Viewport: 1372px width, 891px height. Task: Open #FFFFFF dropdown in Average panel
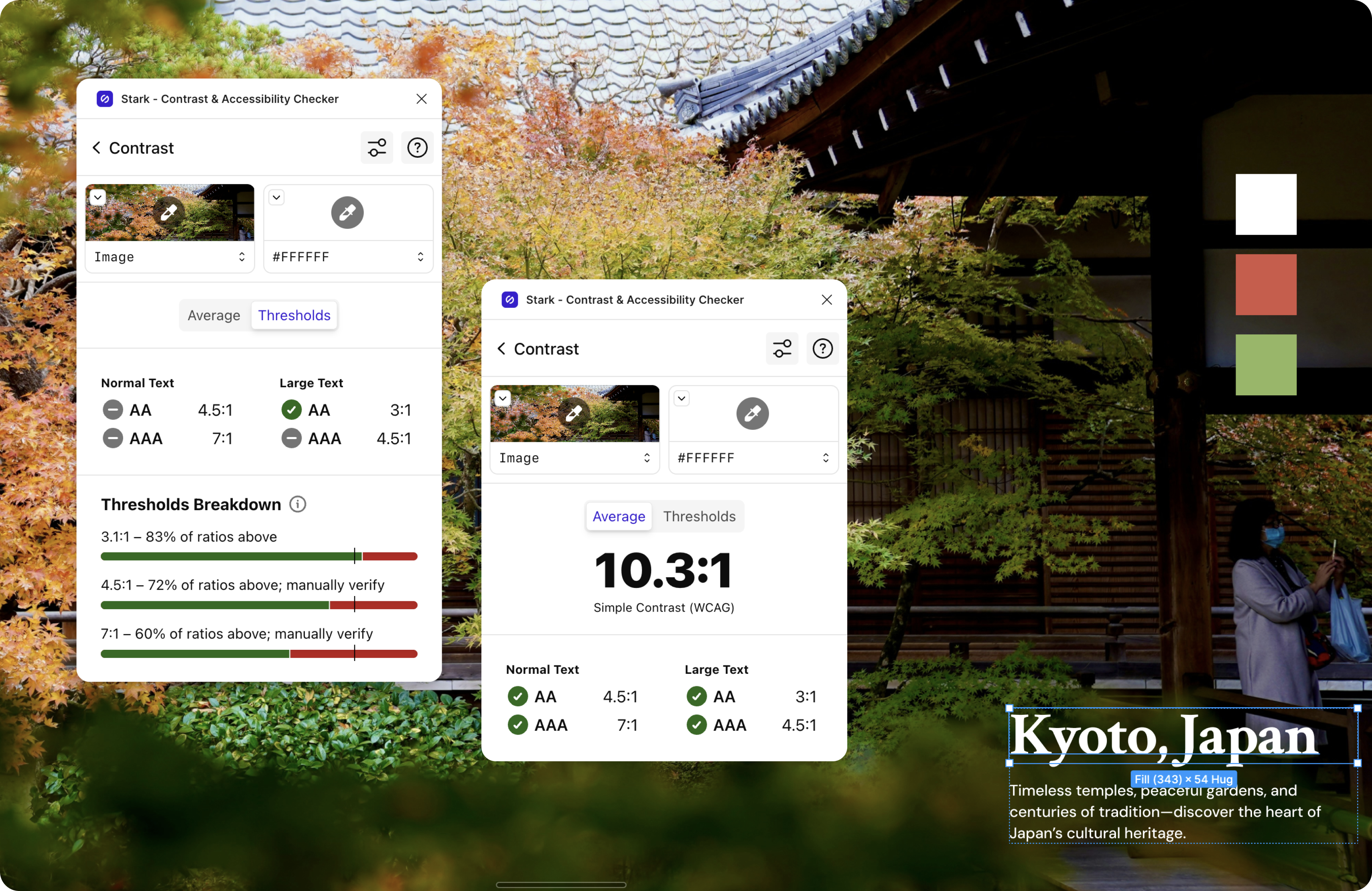pyautogui.click(x=753, y=458)
